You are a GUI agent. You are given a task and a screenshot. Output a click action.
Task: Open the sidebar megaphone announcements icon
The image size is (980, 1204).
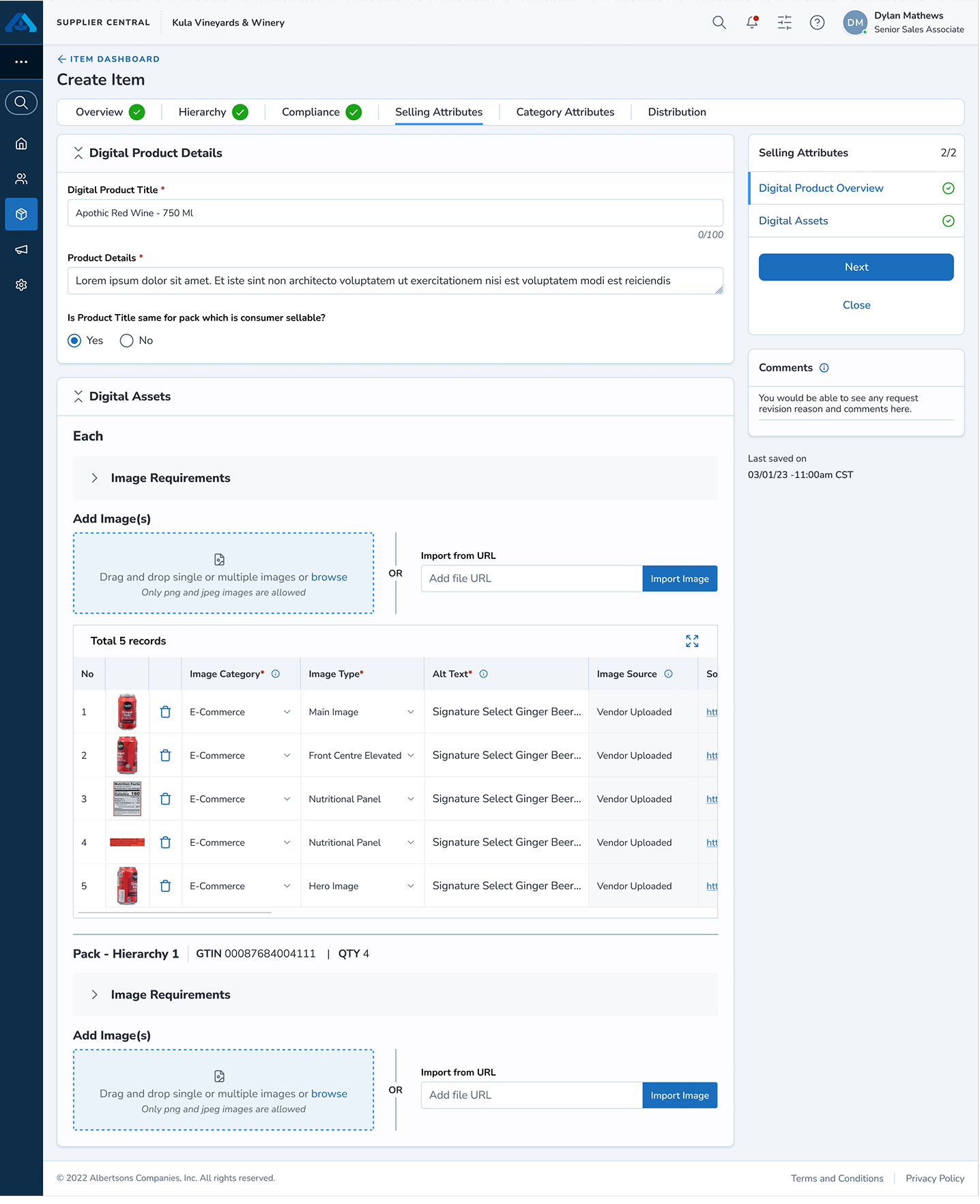coord(21,250)
